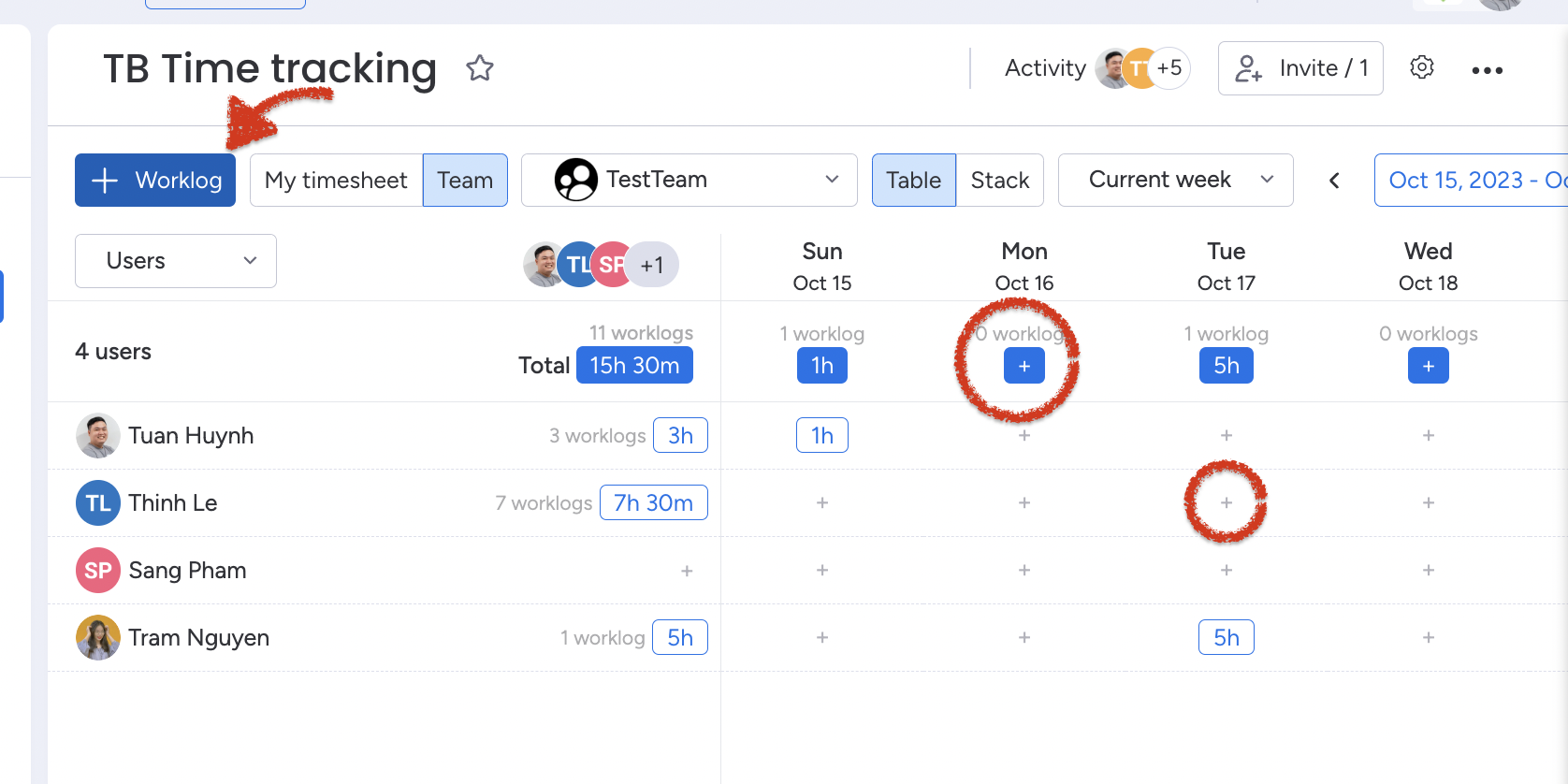Add worklog for Thinh Le on Tuesday
This screenshot has height=784, width=1568.
[x=1226, y=503]
